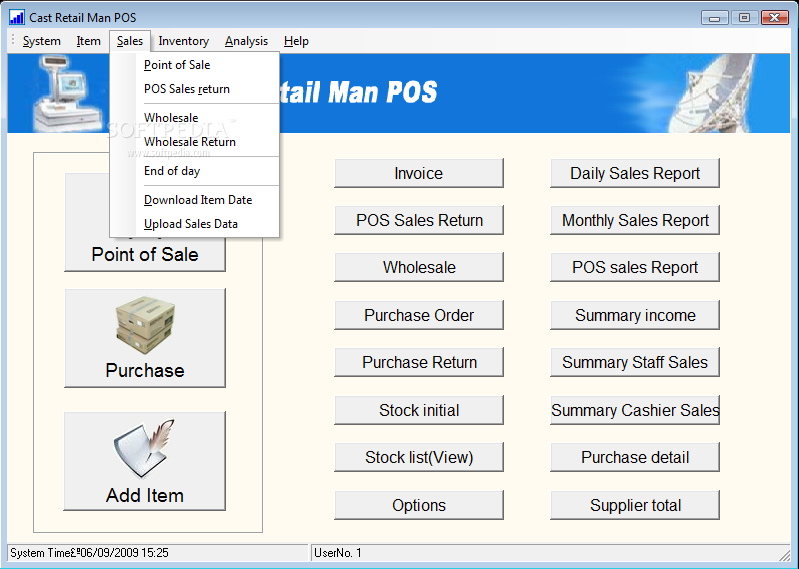Open the POS sales Report
This screenshot has height=569, width=799.
pyautogui.click(x=635, y=267)
